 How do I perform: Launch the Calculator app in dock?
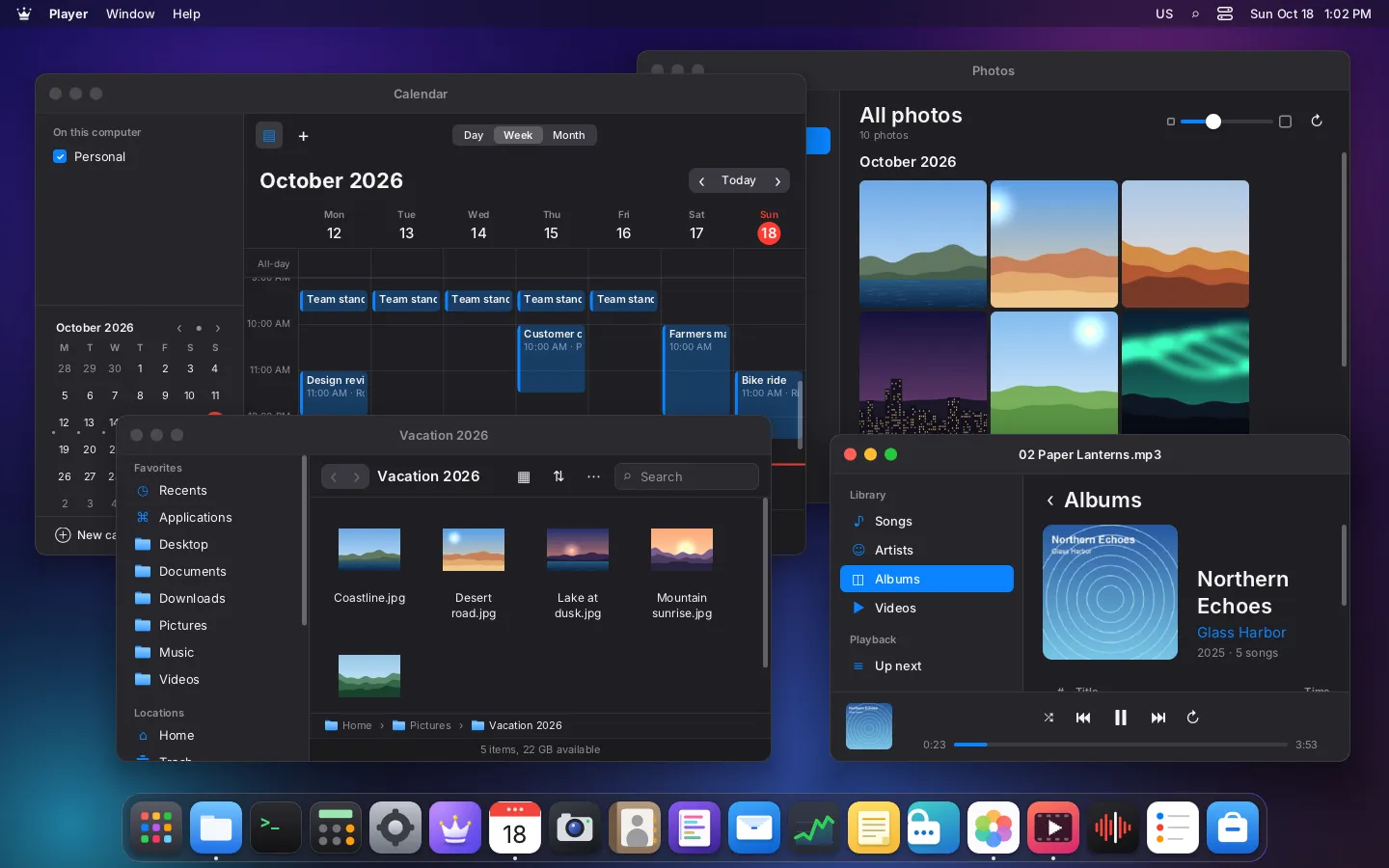[x=336, y=827]
